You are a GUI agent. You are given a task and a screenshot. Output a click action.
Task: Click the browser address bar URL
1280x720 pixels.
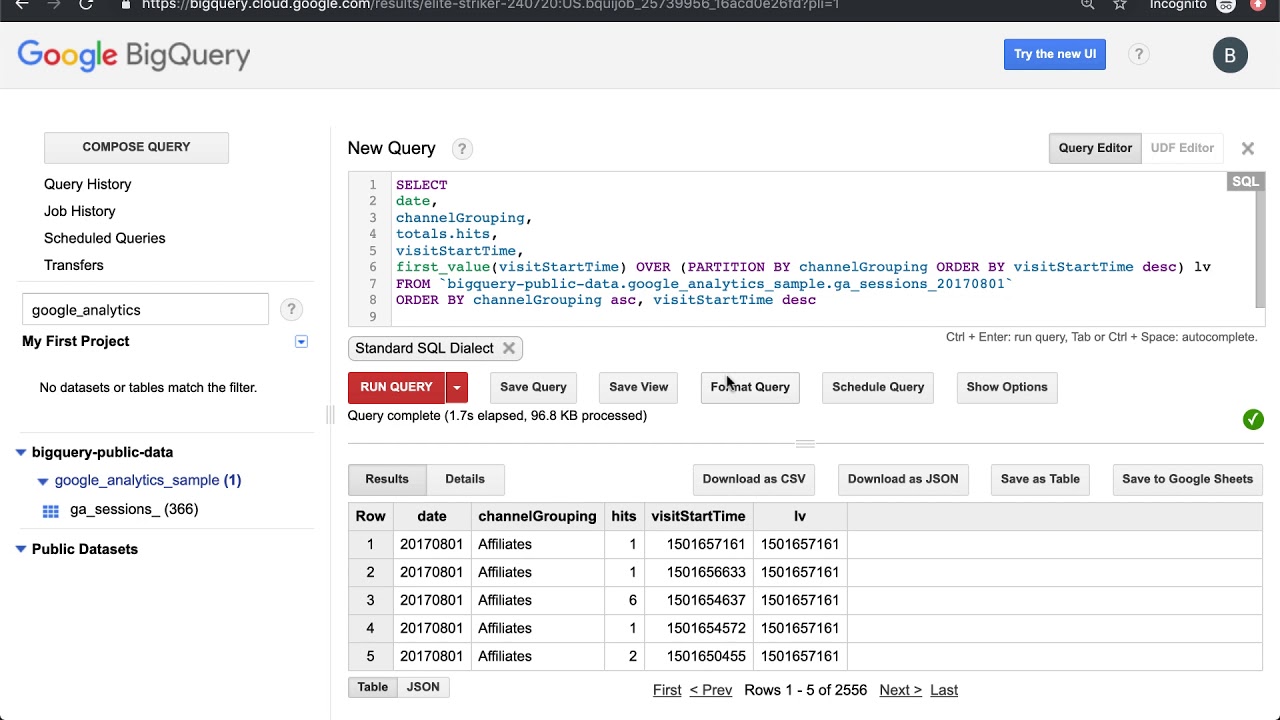(490, 5)
